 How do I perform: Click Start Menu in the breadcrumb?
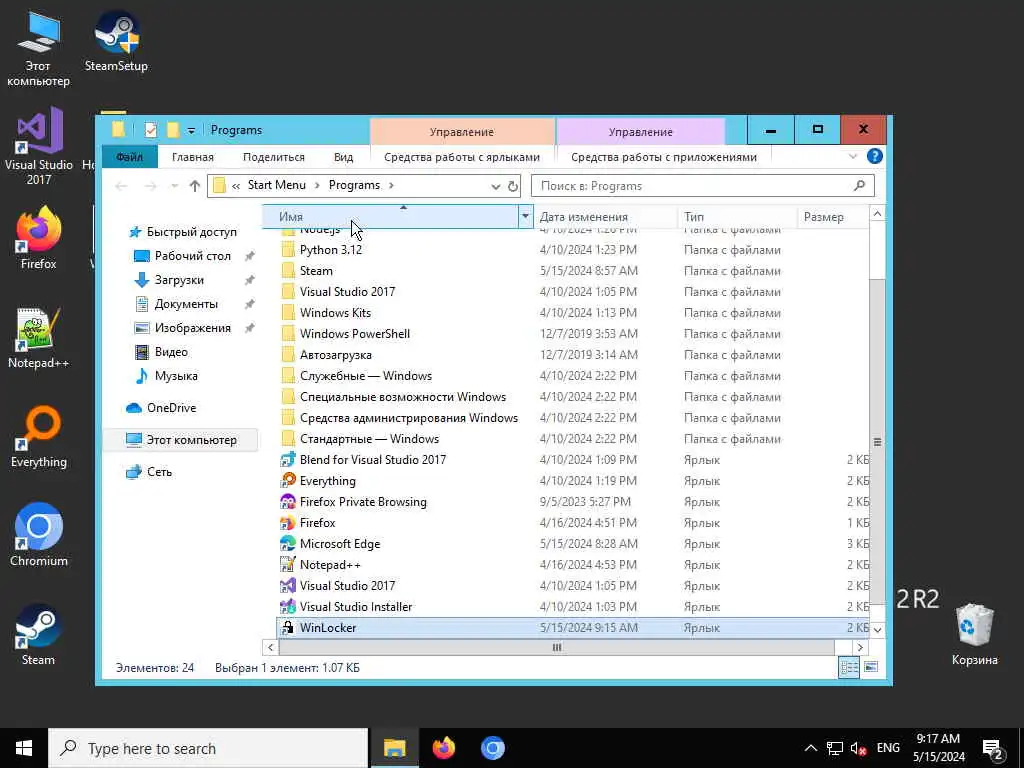click(276, 185)
